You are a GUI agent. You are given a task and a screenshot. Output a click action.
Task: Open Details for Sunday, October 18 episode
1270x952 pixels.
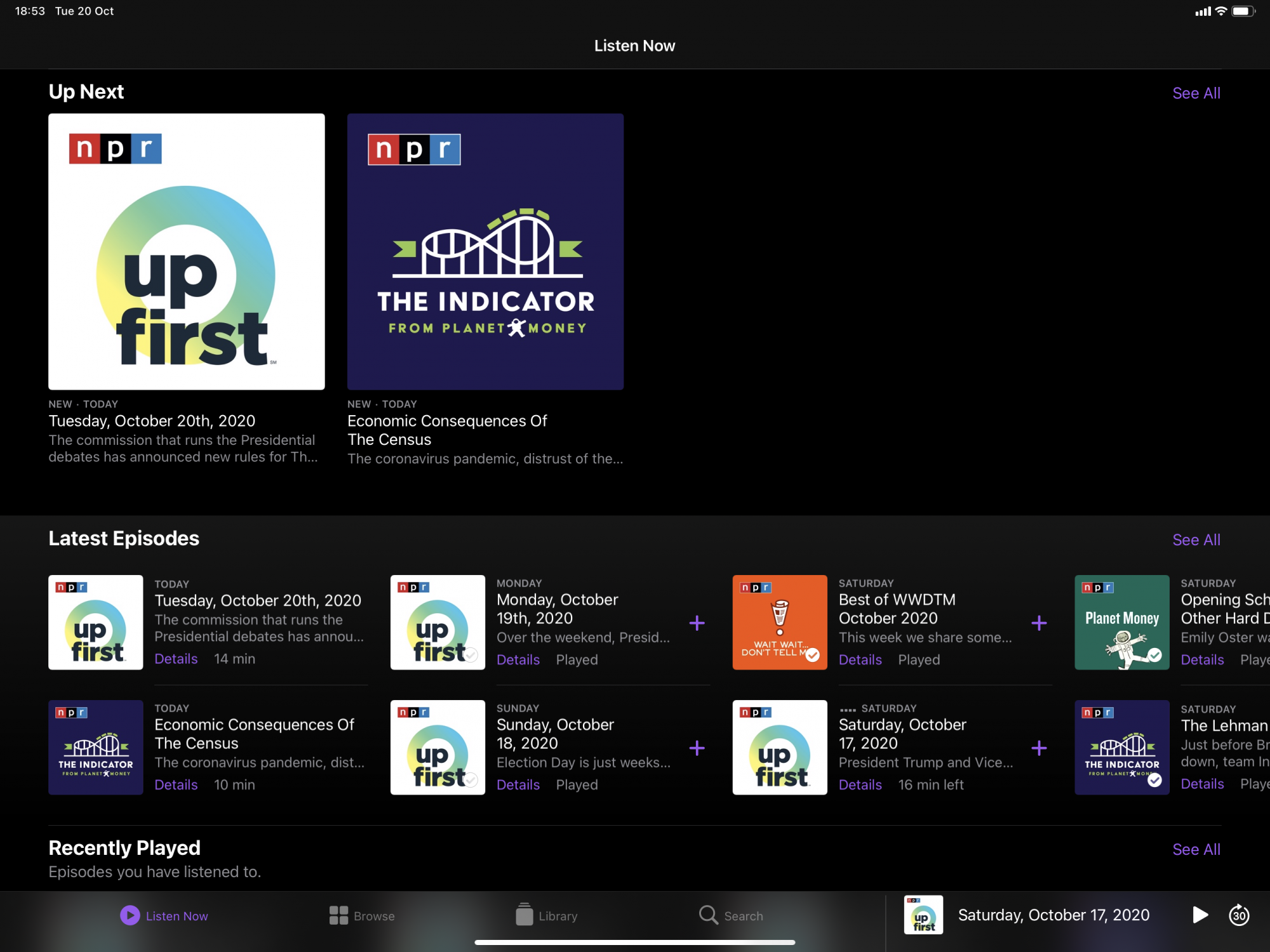click(518, 785)
